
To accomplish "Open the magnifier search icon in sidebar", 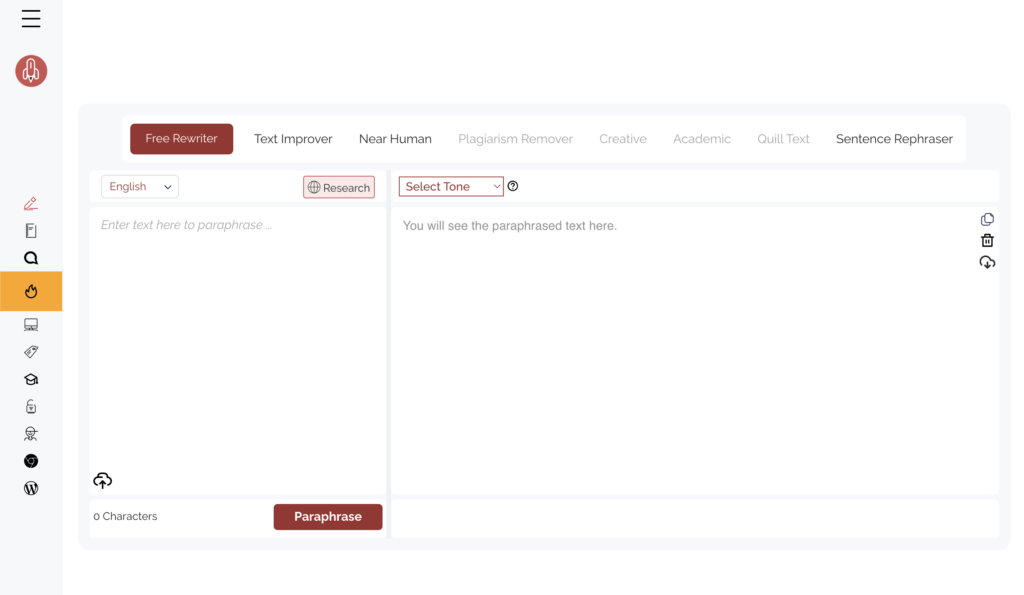I will [x=31, y=258].
